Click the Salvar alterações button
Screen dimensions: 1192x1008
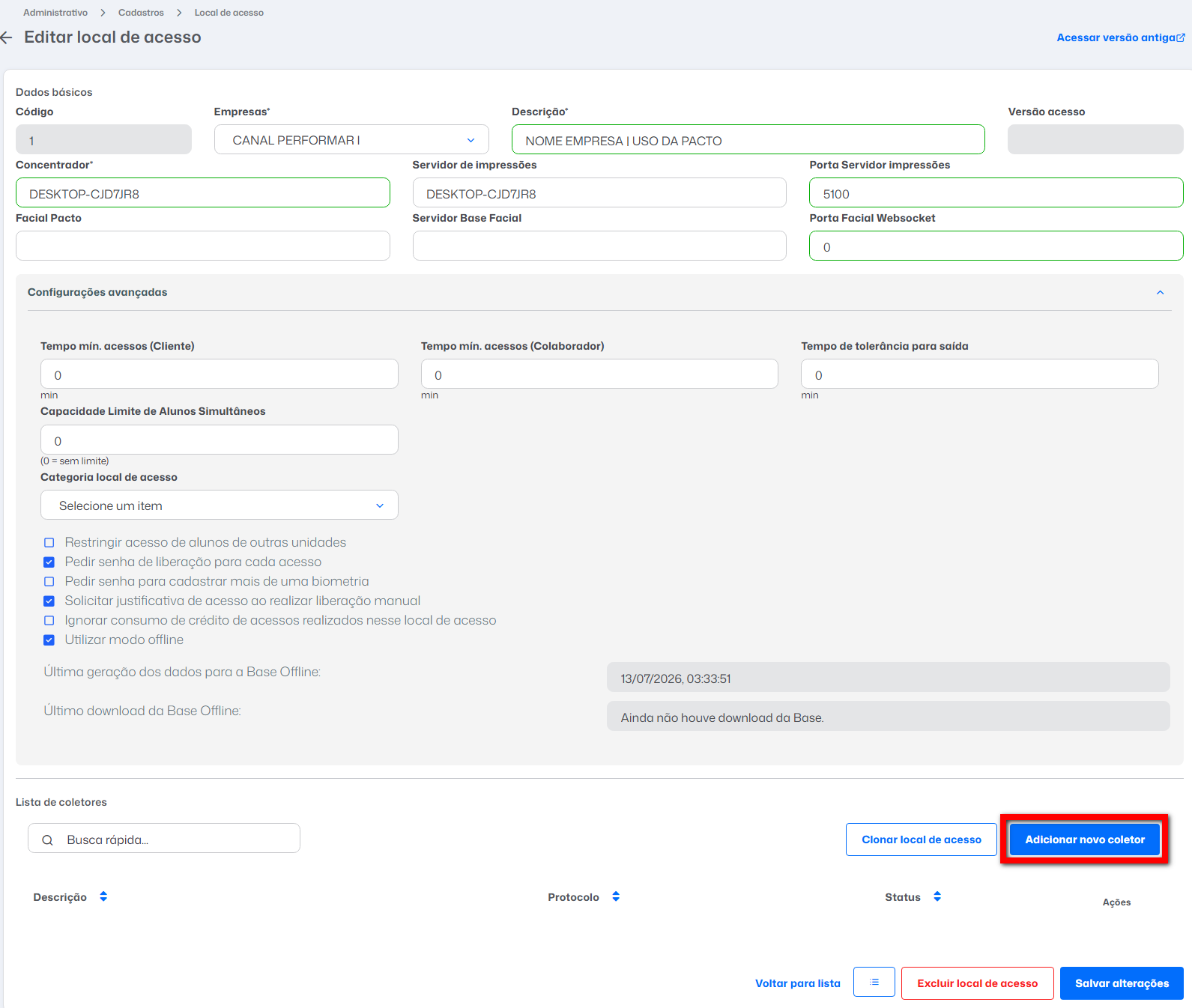pos(1122,983)
